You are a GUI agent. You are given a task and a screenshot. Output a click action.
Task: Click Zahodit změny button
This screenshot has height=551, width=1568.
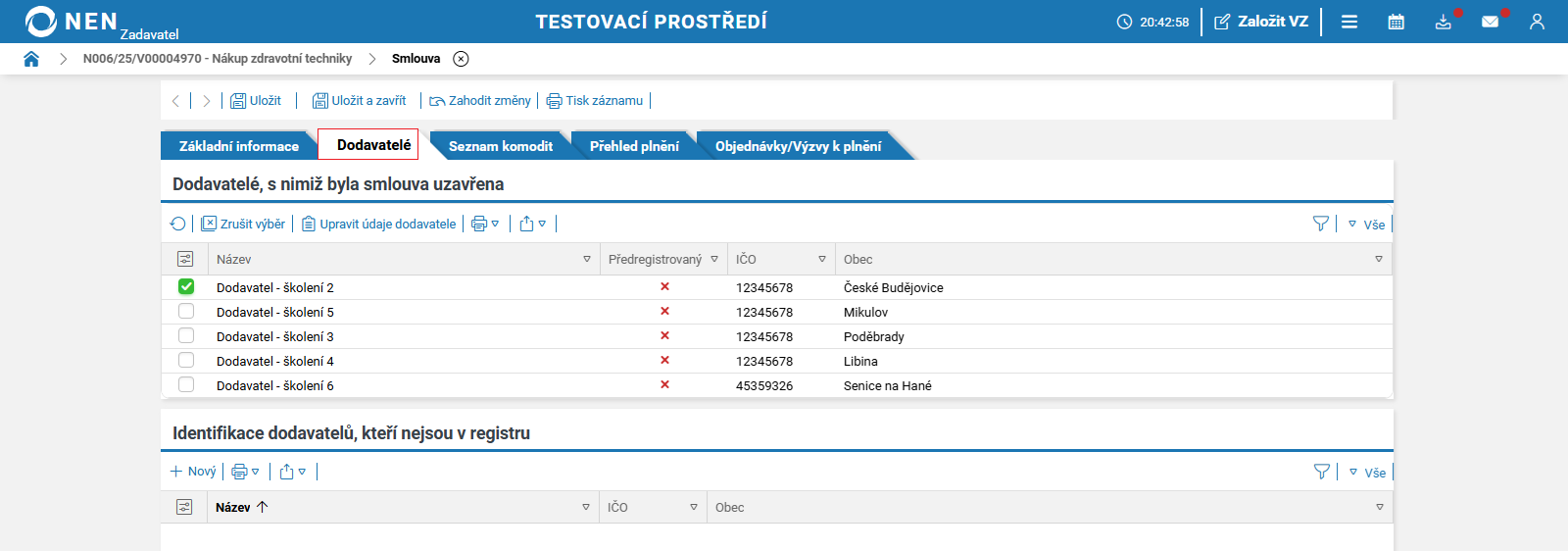tap(480, 101)
